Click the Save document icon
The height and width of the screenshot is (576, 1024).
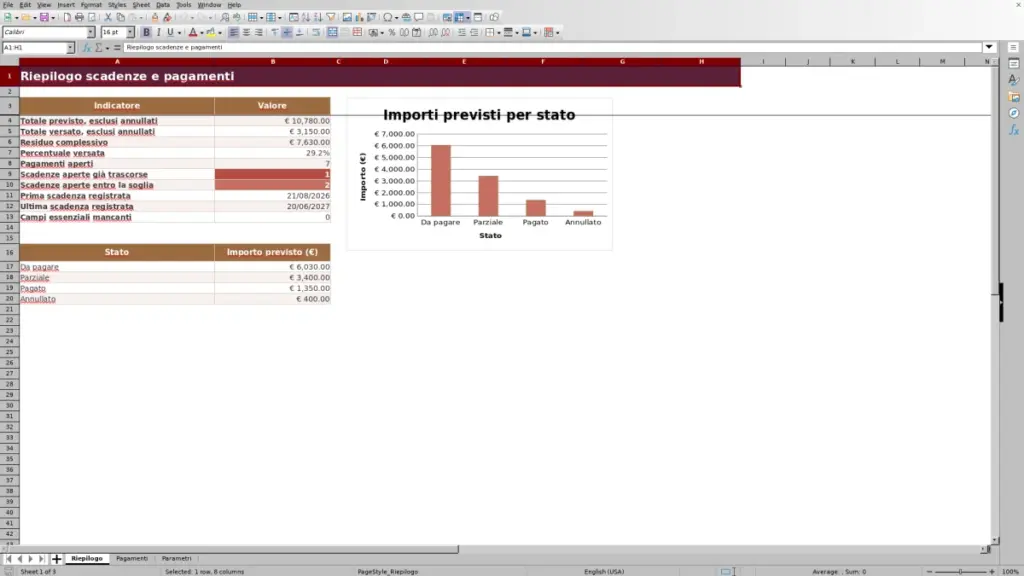[44, 17]
